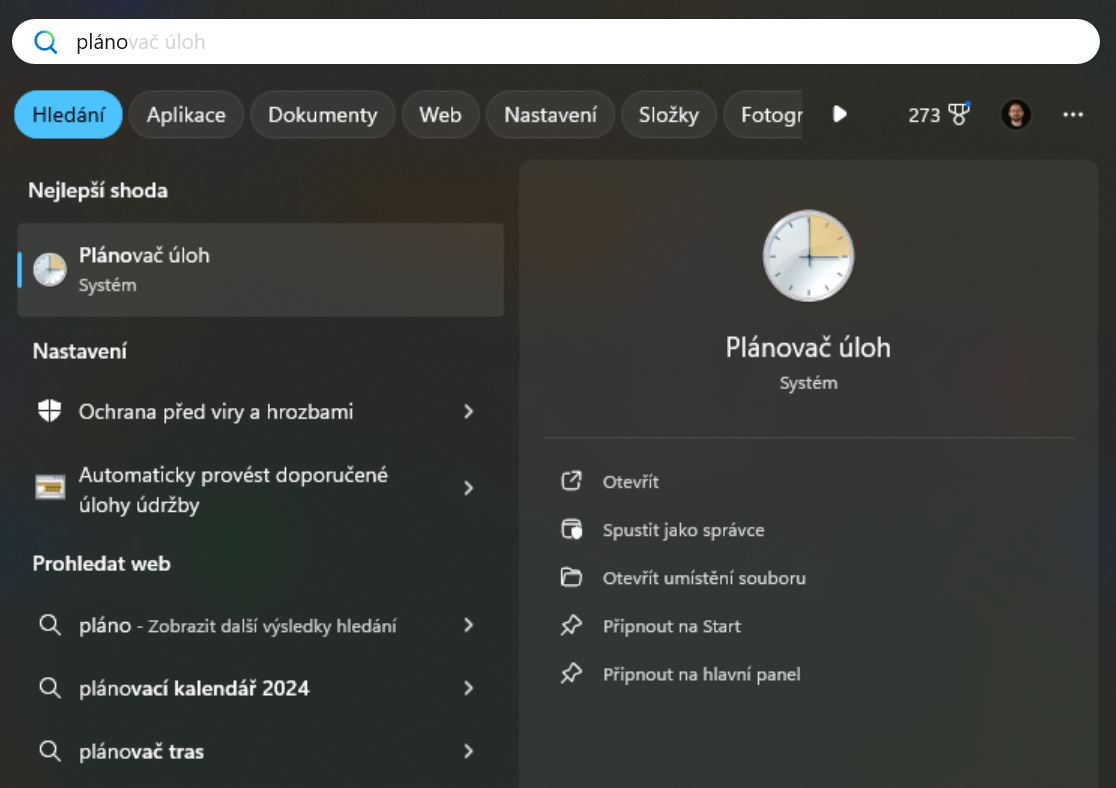Viewport: 1116px width, 788px height.
Task: Expand the Ochrana před viry a hrozbami chevron
Action: click(468, 411)
